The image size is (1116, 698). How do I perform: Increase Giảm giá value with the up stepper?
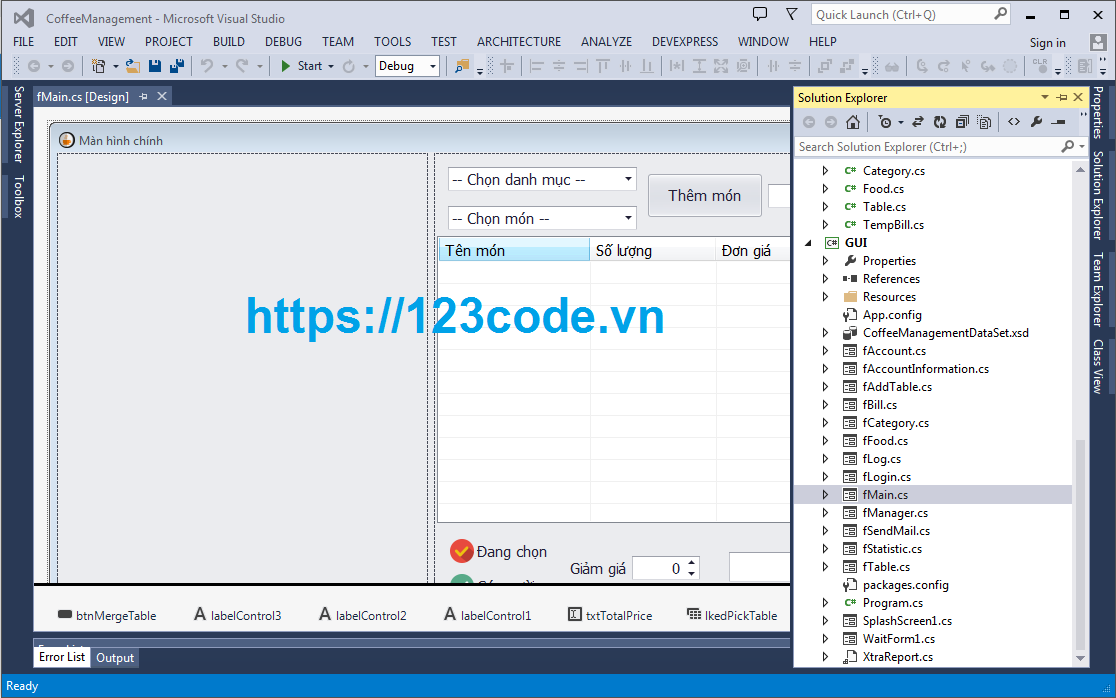pos(689,562)
